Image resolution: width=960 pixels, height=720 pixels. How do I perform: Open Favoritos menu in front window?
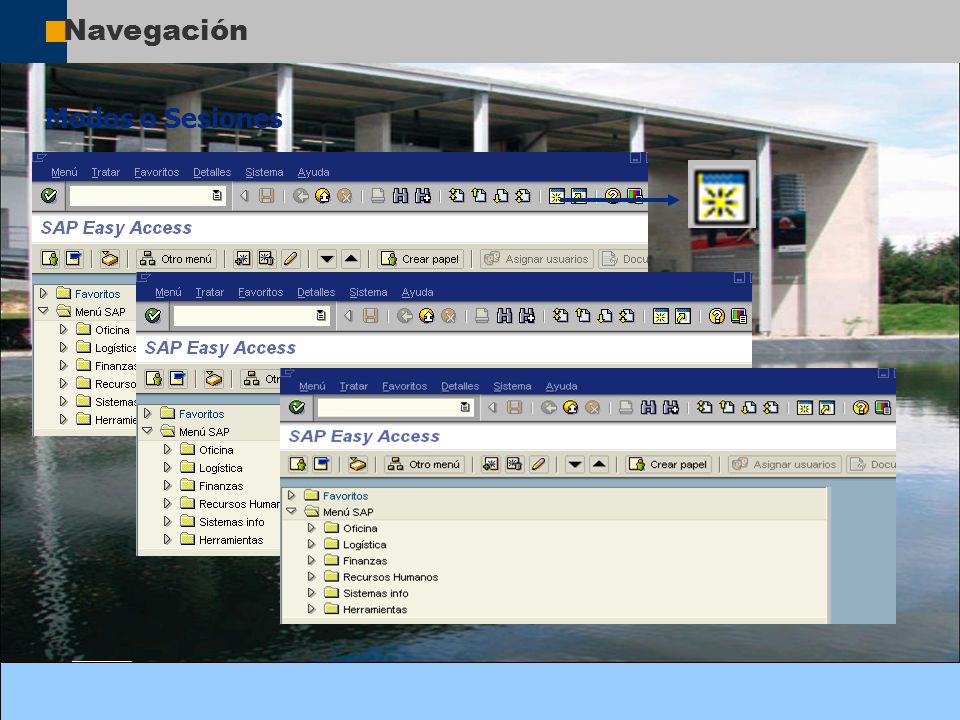click(404, 386)
